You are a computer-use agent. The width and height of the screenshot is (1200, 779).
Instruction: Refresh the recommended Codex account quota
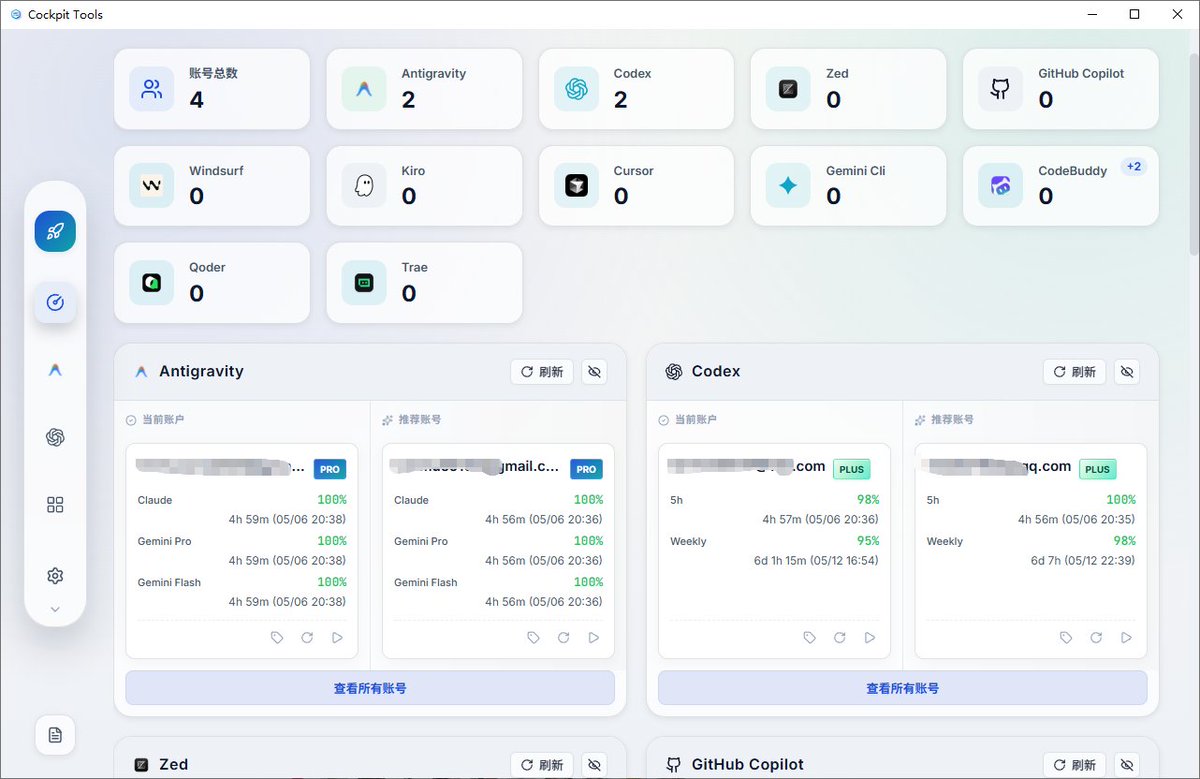[x=1096, y=638]
